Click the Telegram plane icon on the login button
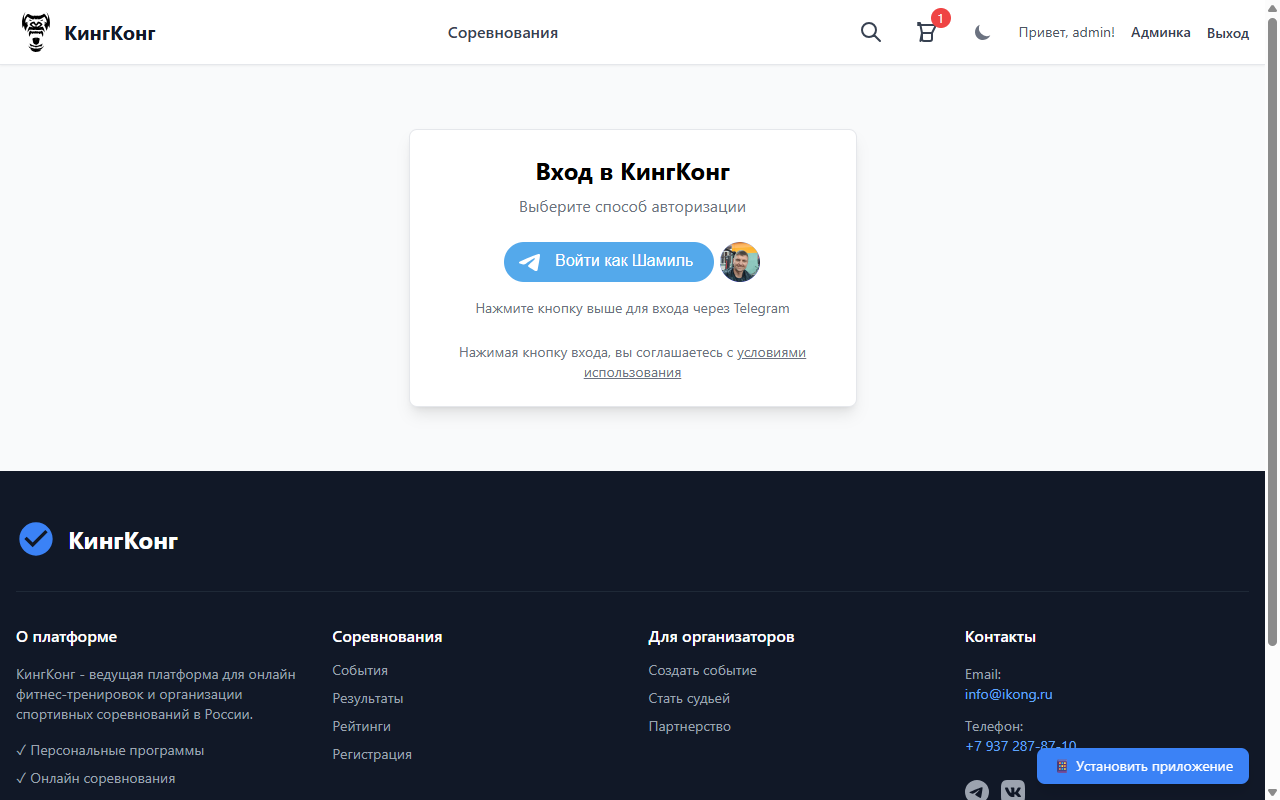 coord(529,262)
